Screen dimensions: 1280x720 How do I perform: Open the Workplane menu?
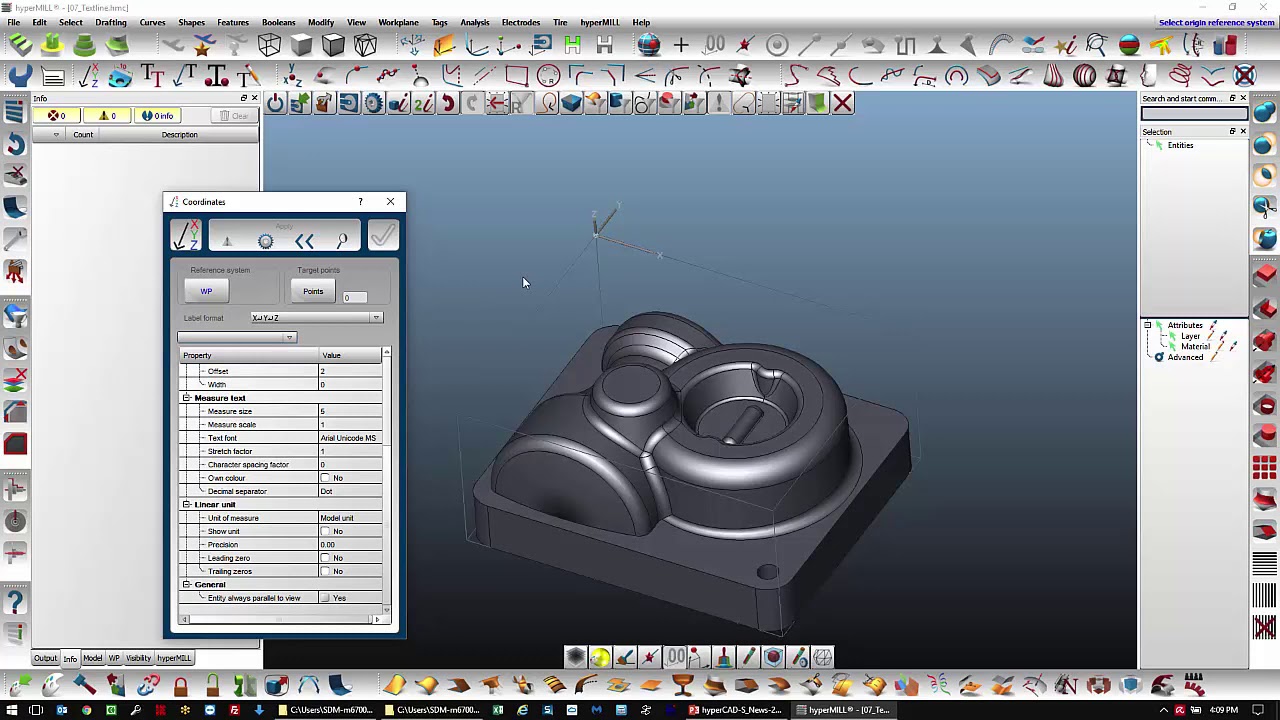[x=398, y=22]
